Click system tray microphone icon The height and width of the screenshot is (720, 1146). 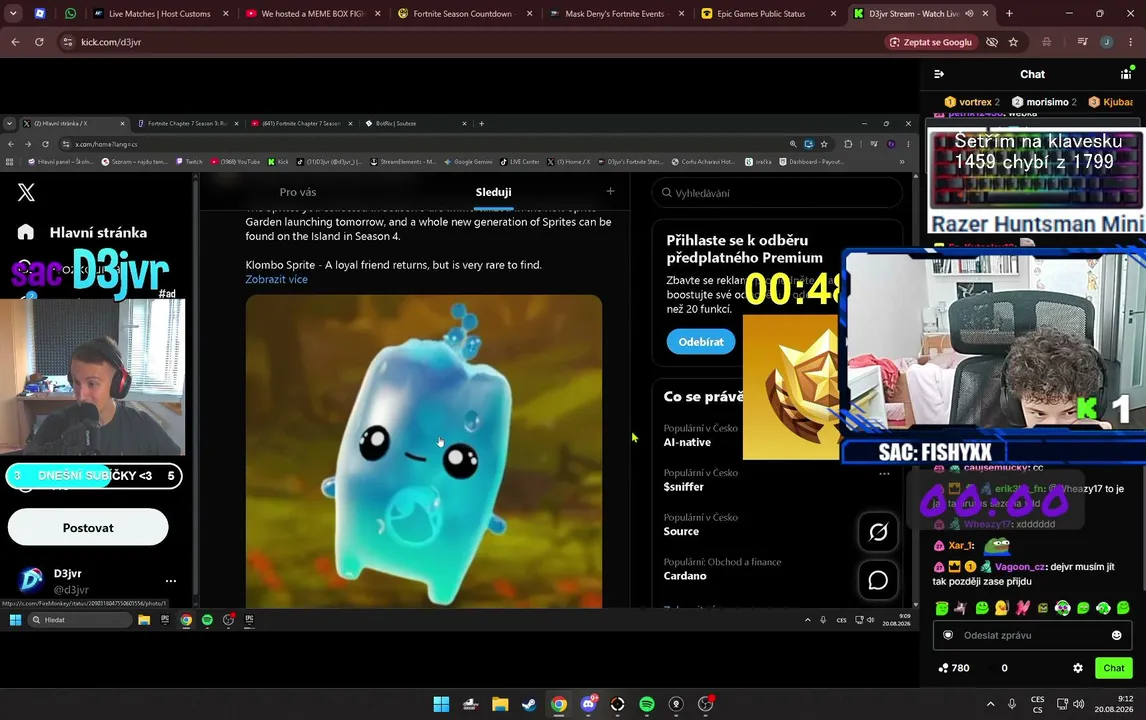click(1012, 704)
